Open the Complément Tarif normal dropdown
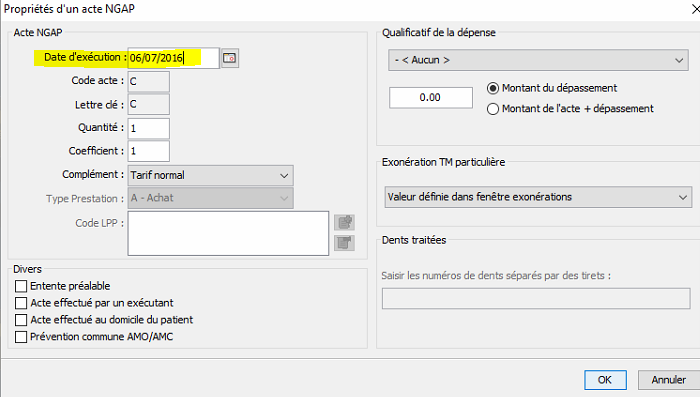 pyautogui.click(x=211, y=176)
